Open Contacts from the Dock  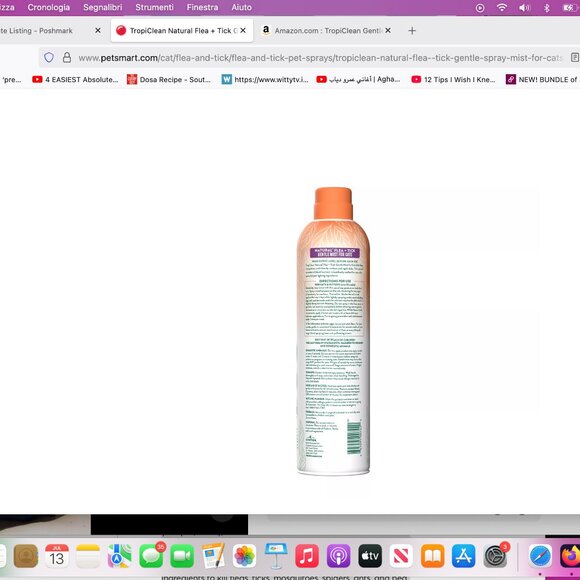[x=26, y=556]
